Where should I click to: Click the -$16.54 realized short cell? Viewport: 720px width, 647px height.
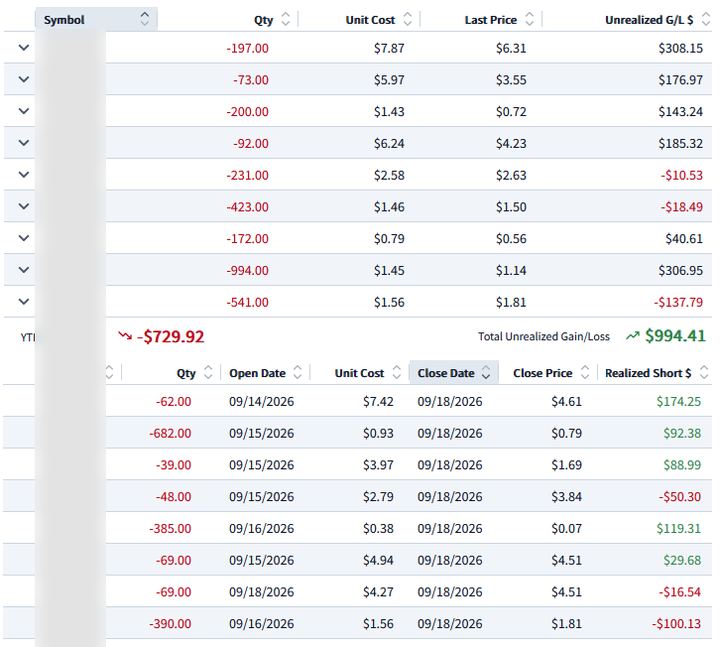(x=680, y=592)
